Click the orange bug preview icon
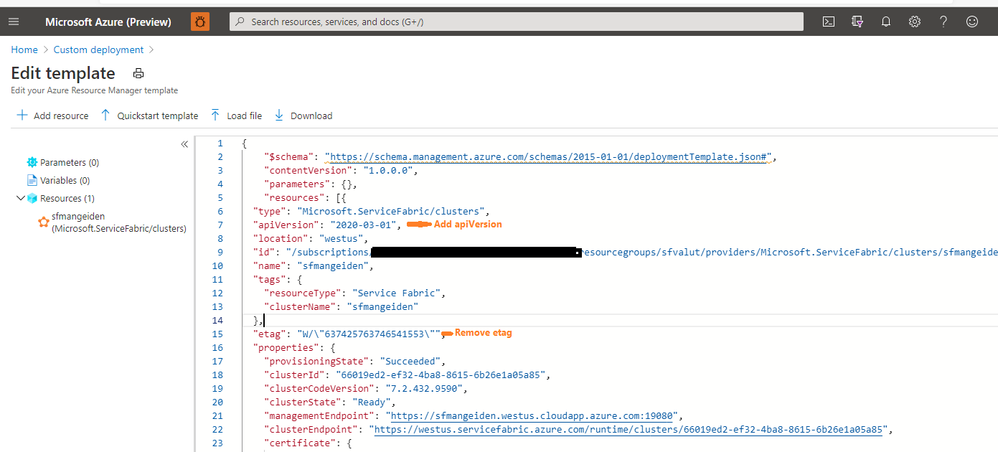 pos(200,22)
